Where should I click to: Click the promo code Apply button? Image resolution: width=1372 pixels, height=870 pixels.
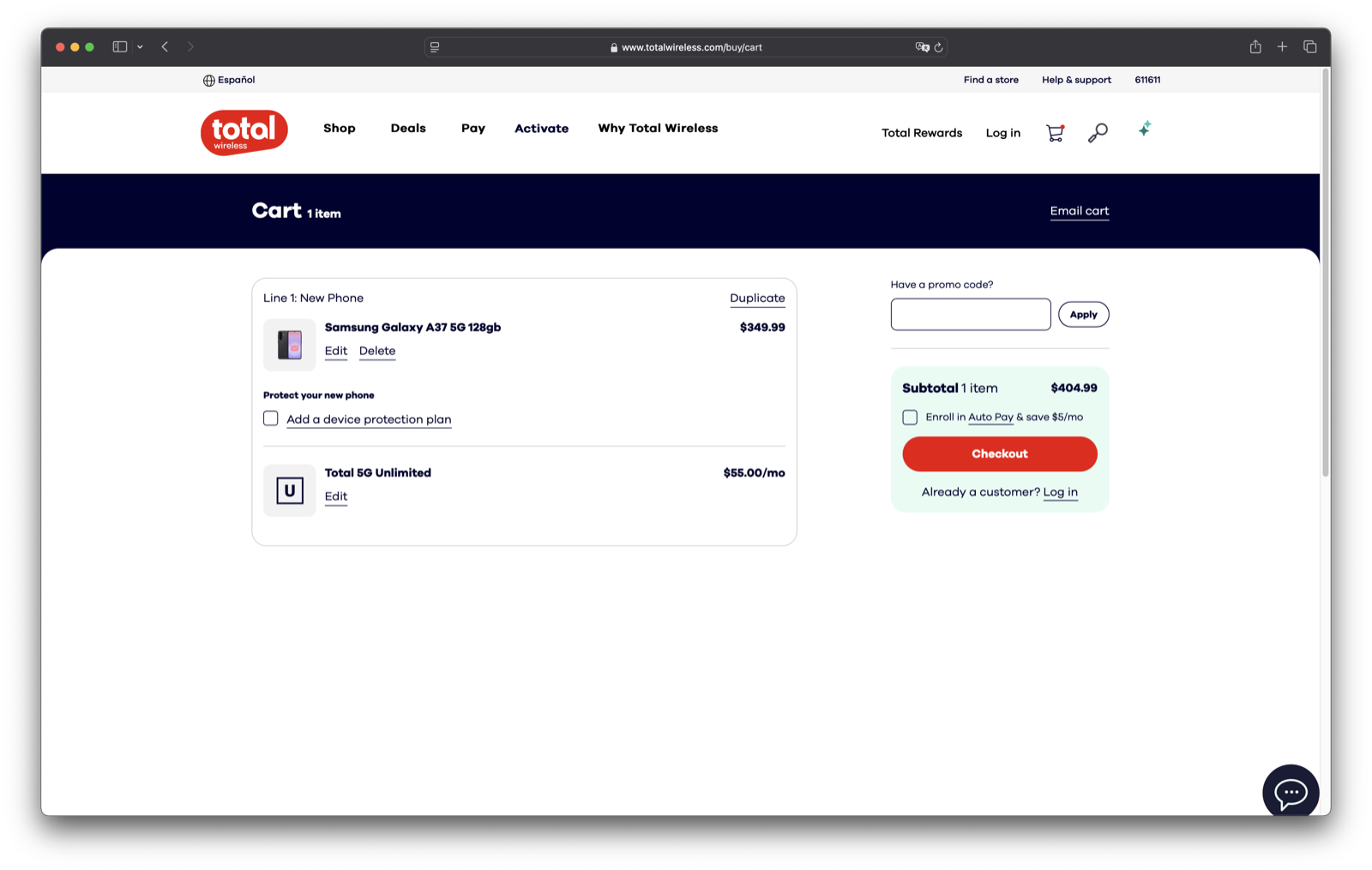click(x=1083, y=315)
